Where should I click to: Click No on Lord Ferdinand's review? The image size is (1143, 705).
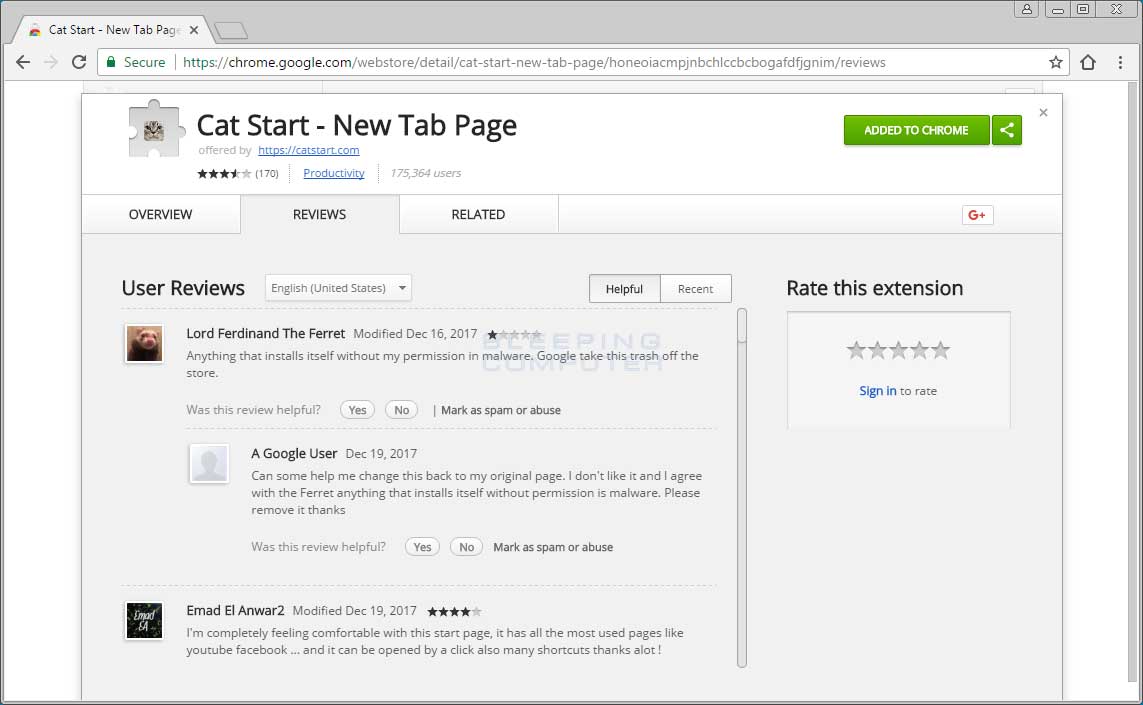tap(402, 410)
